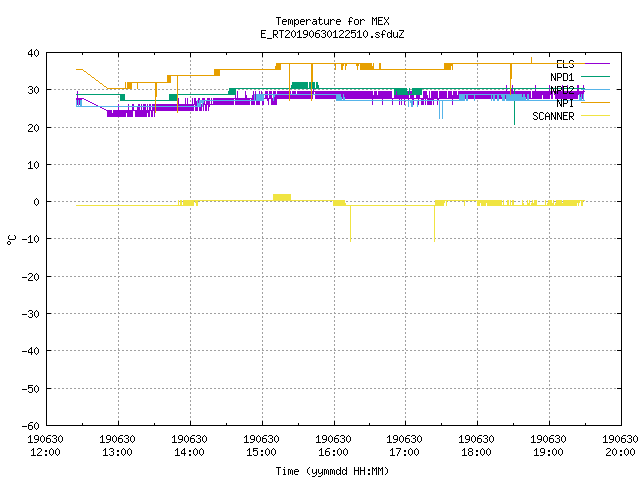
Task: Click the x-axis label '190630 16:00'
Action: point(333,446)
